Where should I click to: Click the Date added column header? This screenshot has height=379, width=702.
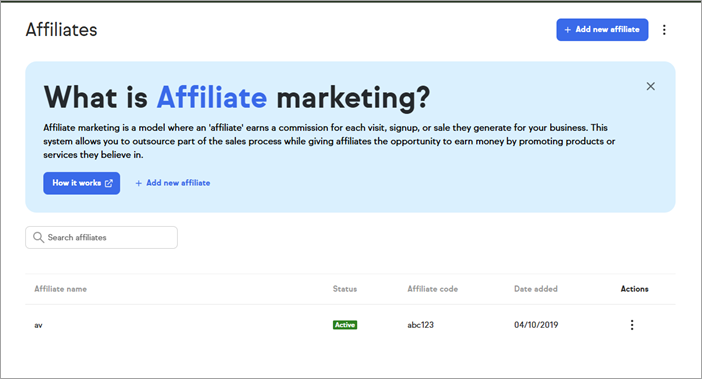(x=535, y=289)
